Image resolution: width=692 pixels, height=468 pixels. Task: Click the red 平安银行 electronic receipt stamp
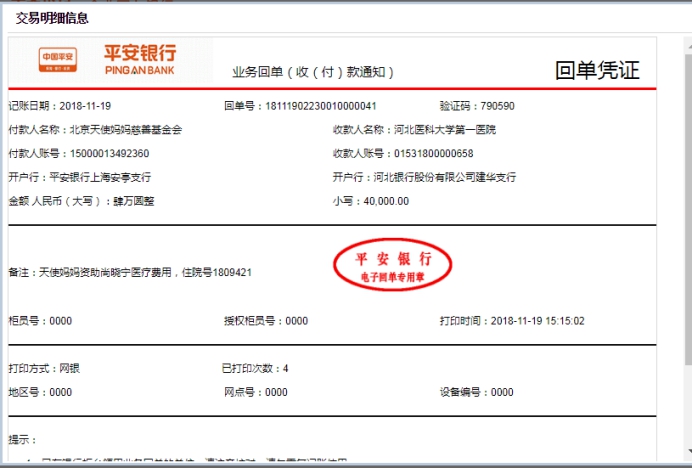392,265
